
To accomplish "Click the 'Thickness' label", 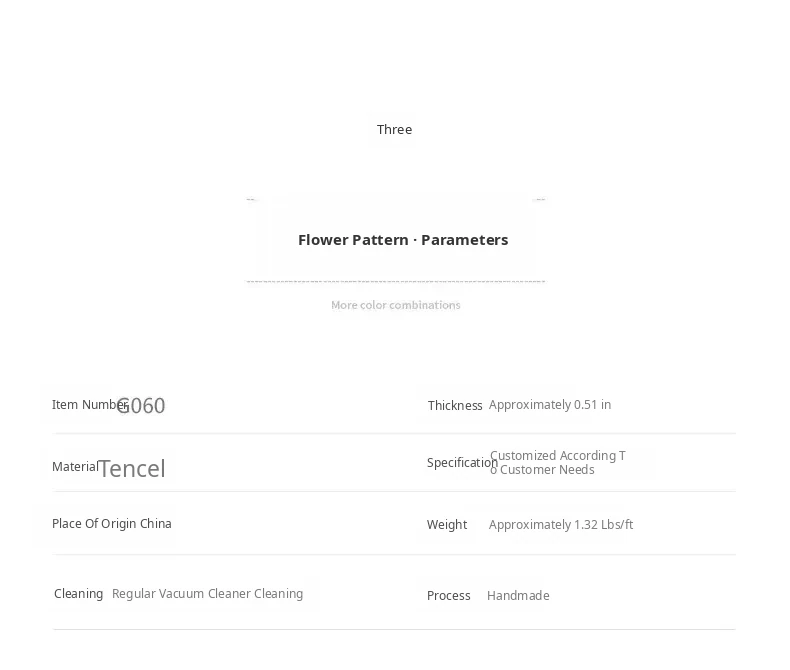I will [455, 406].
